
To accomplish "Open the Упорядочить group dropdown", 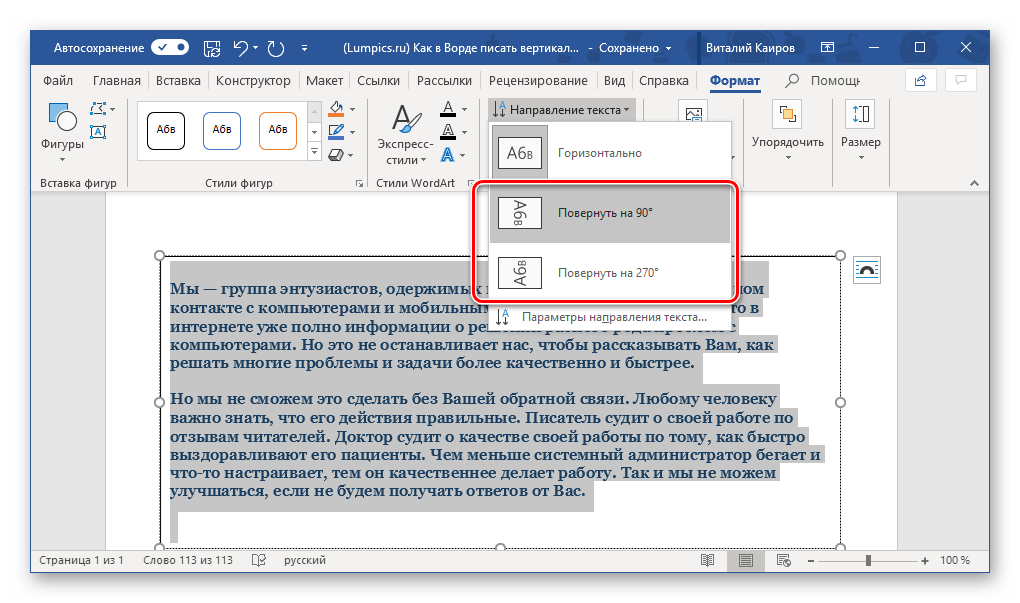I will point(788,132).
